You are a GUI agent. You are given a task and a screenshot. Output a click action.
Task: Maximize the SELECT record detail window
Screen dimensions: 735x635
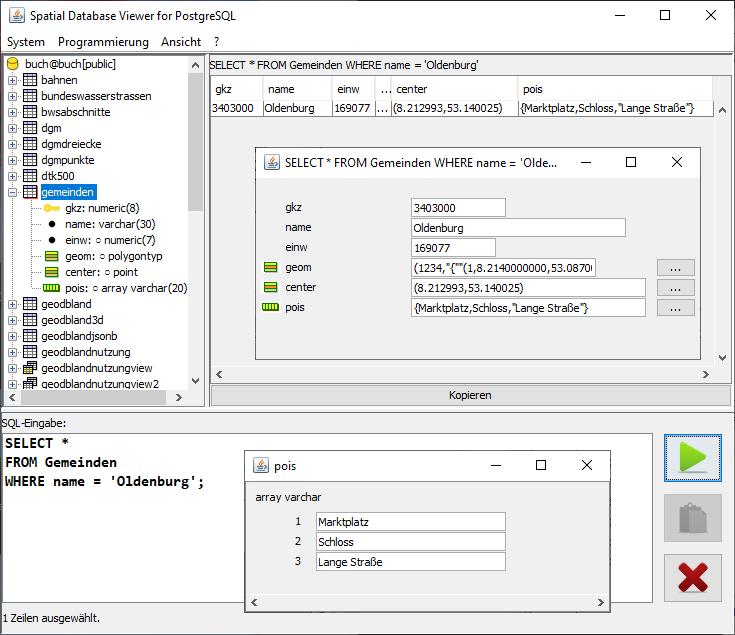(x=631, y=162)
